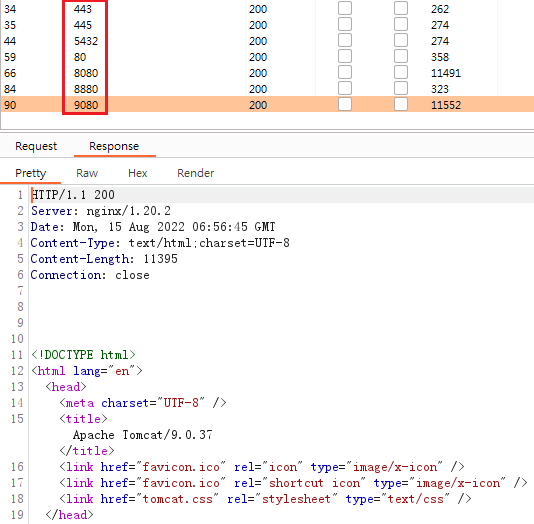
Task: Click request number 66
Action: point(10,73)
